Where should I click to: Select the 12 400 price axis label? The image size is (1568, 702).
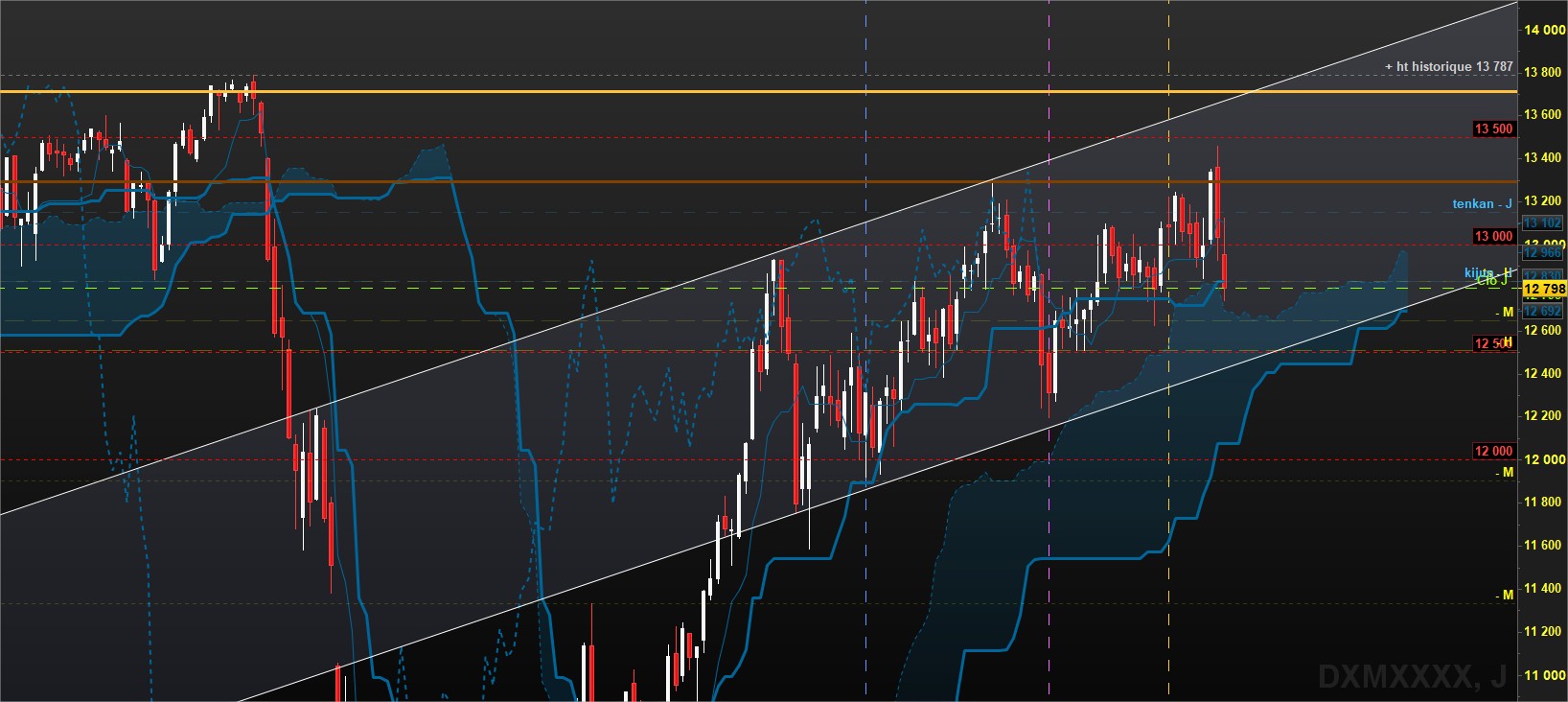tap(1542, 373)
